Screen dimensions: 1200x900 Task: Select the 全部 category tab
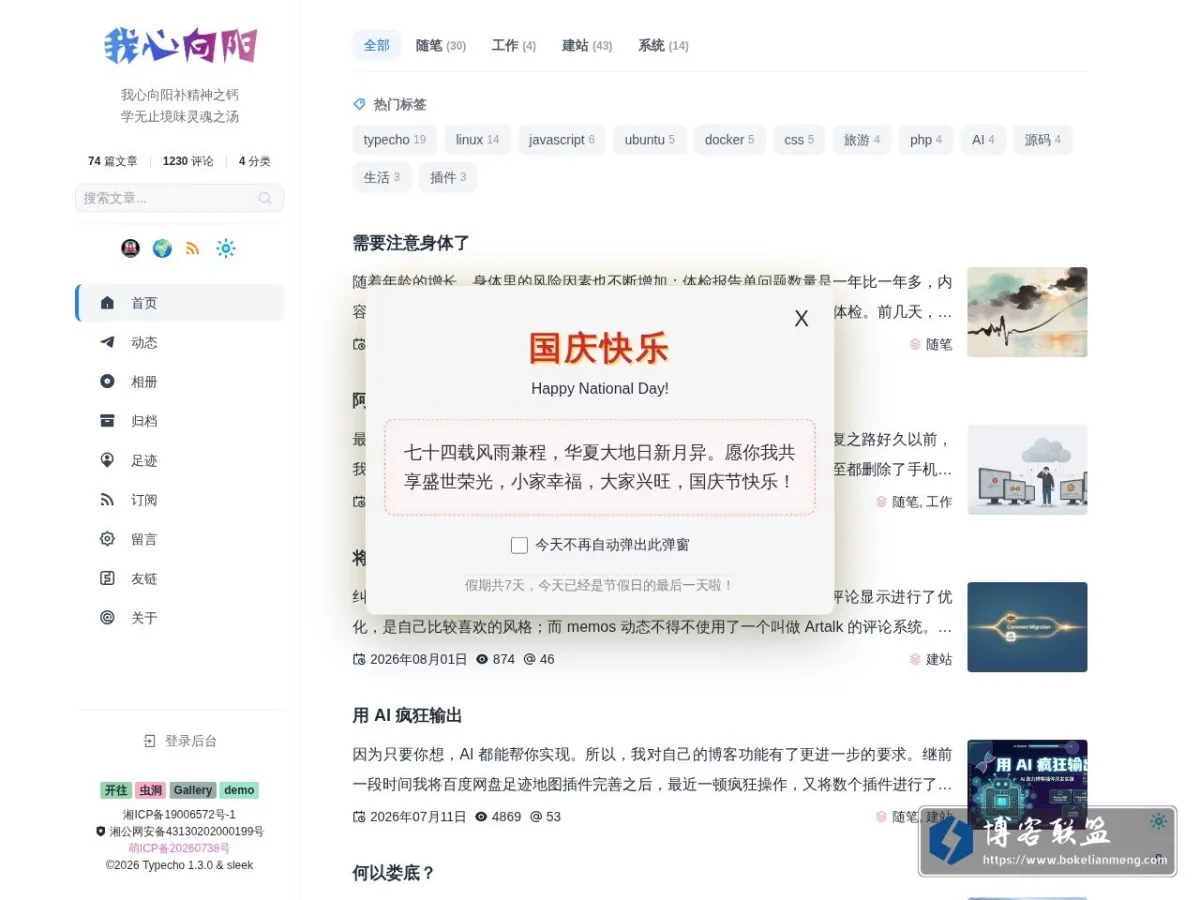(377, 45)
